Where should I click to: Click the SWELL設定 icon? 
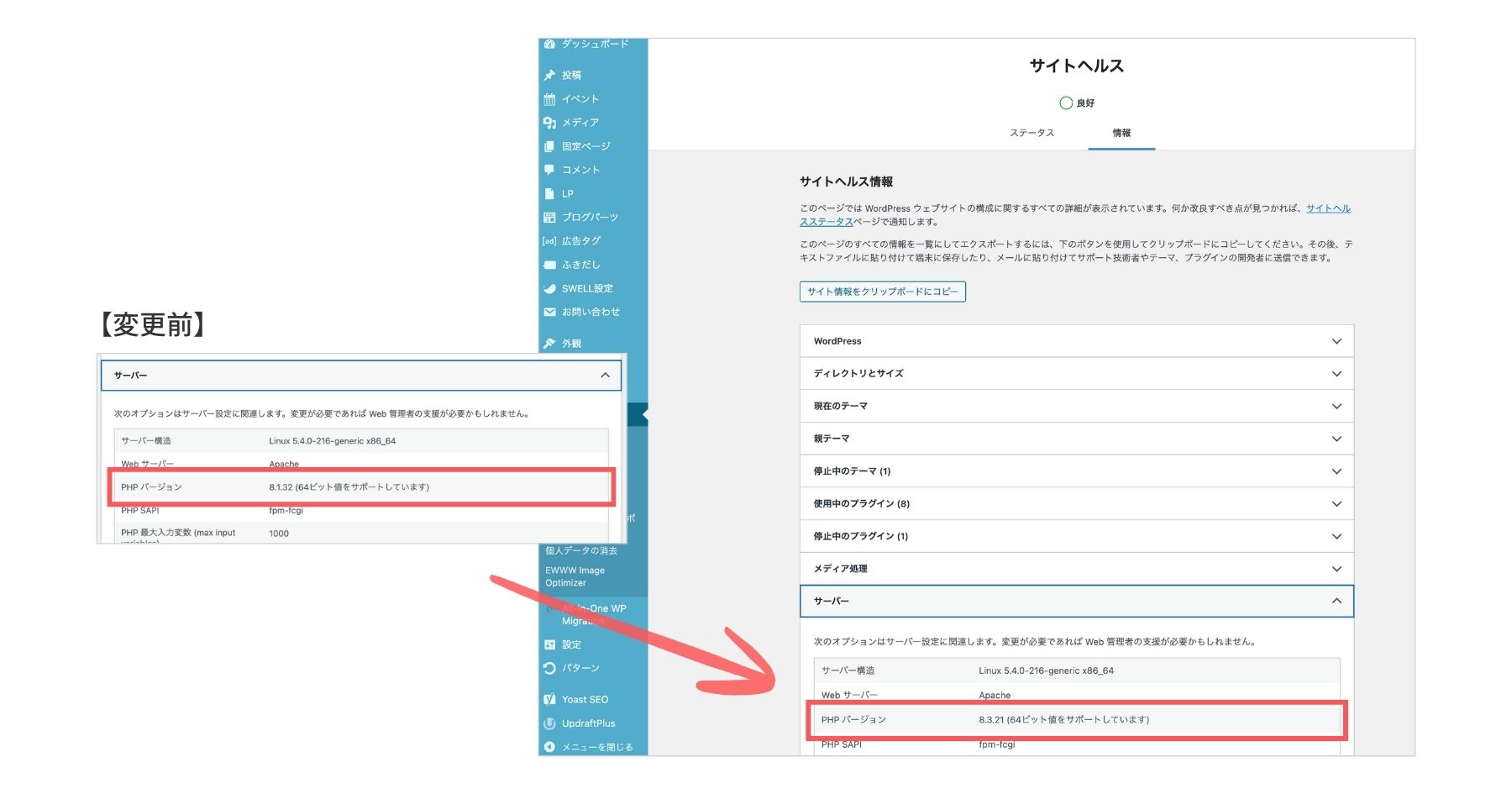[x=549, y=288]
